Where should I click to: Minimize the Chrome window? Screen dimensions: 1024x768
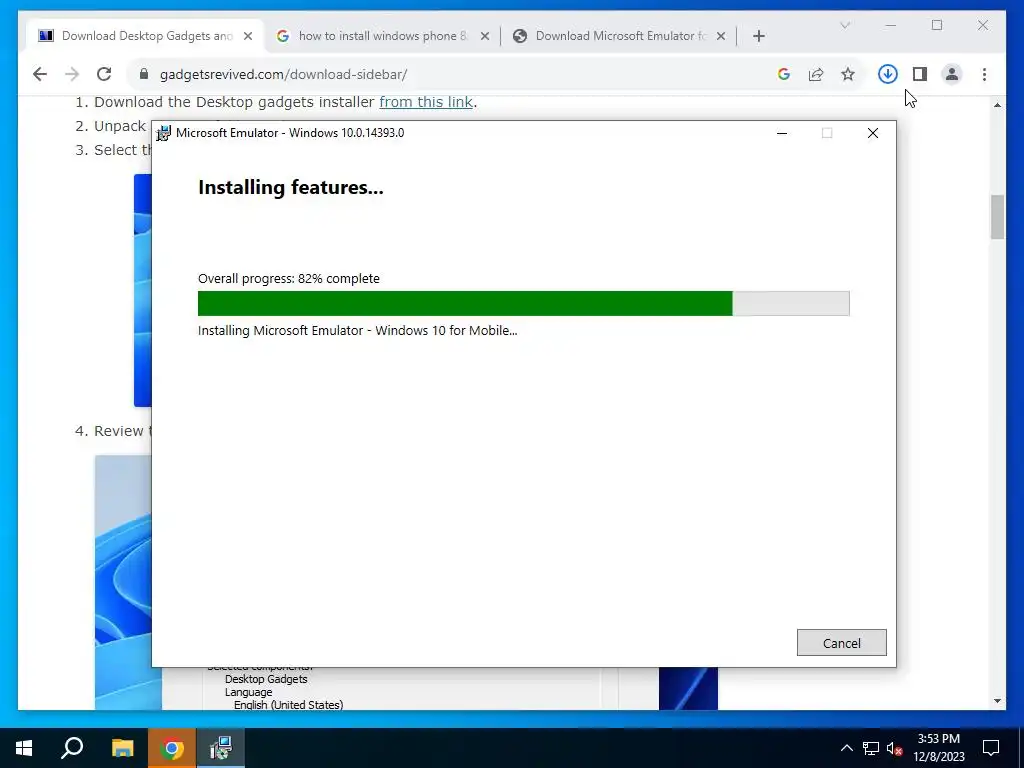[891, 25]
